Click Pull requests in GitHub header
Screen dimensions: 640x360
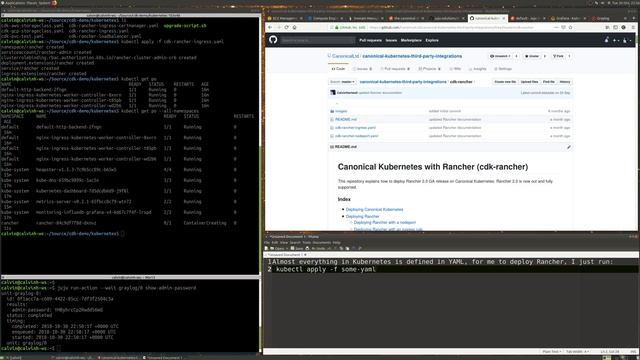point(370,40)
